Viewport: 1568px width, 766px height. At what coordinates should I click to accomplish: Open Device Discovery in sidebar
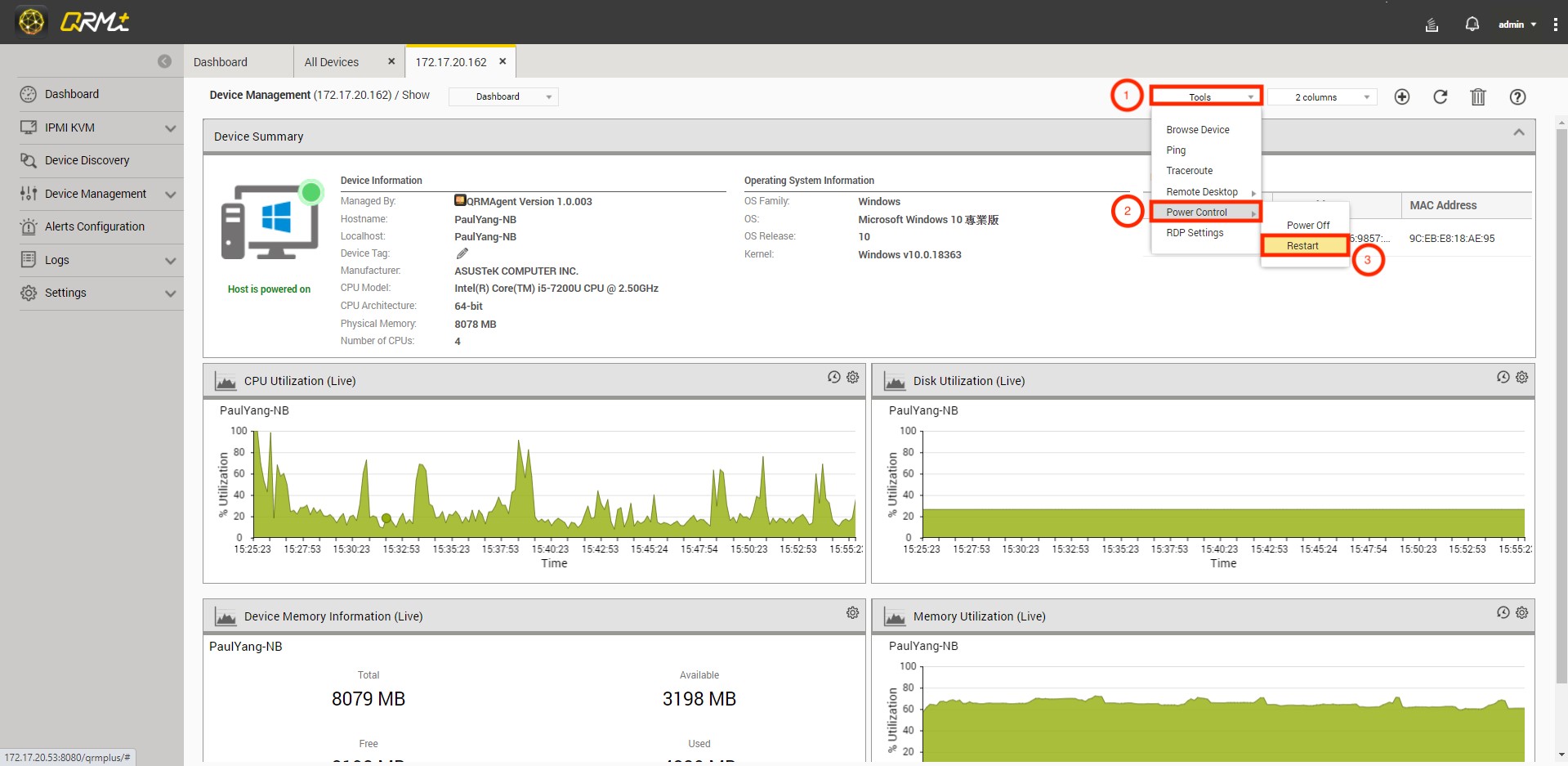(x=87, y=160)
